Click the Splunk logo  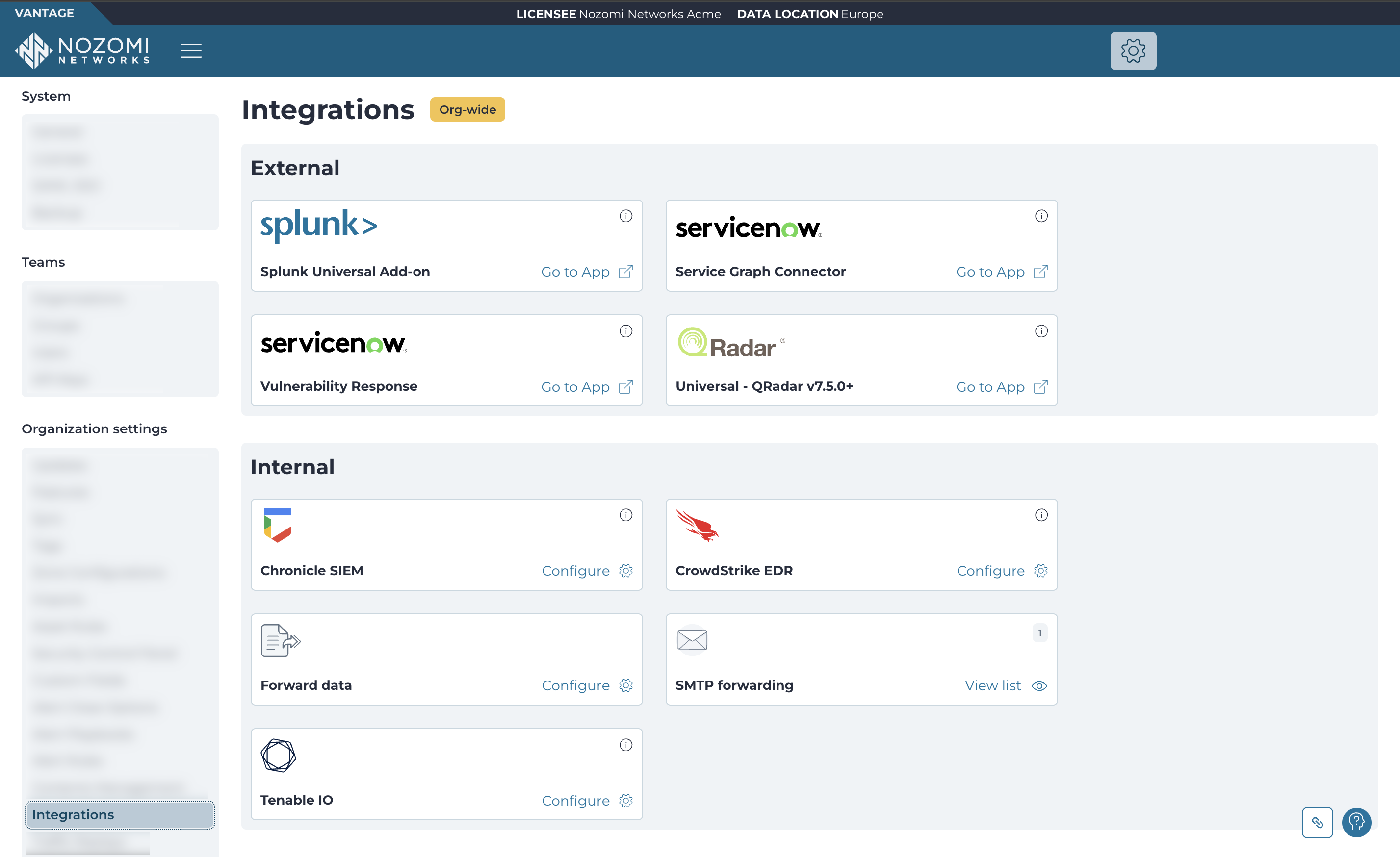[318, 226]
